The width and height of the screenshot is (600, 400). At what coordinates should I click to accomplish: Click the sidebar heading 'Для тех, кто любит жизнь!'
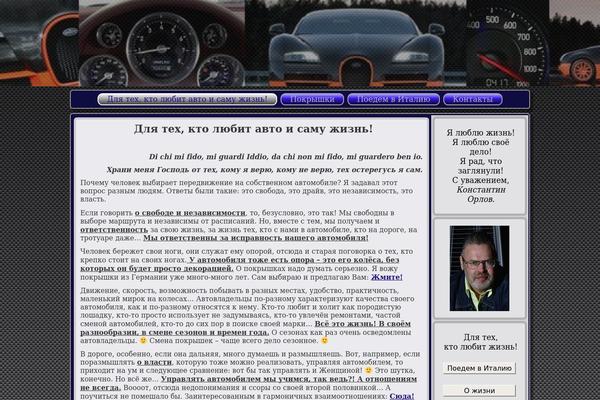coord(481,342)
